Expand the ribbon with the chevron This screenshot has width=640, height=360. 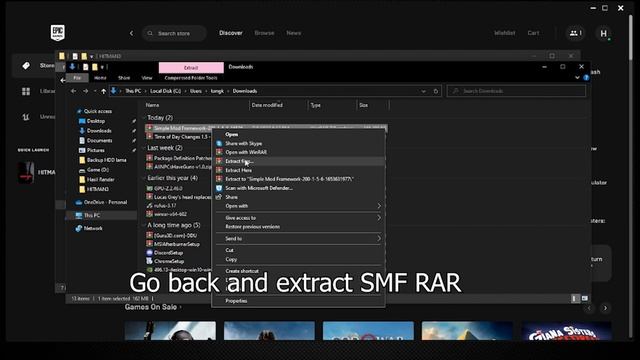[x=577, y=78]
